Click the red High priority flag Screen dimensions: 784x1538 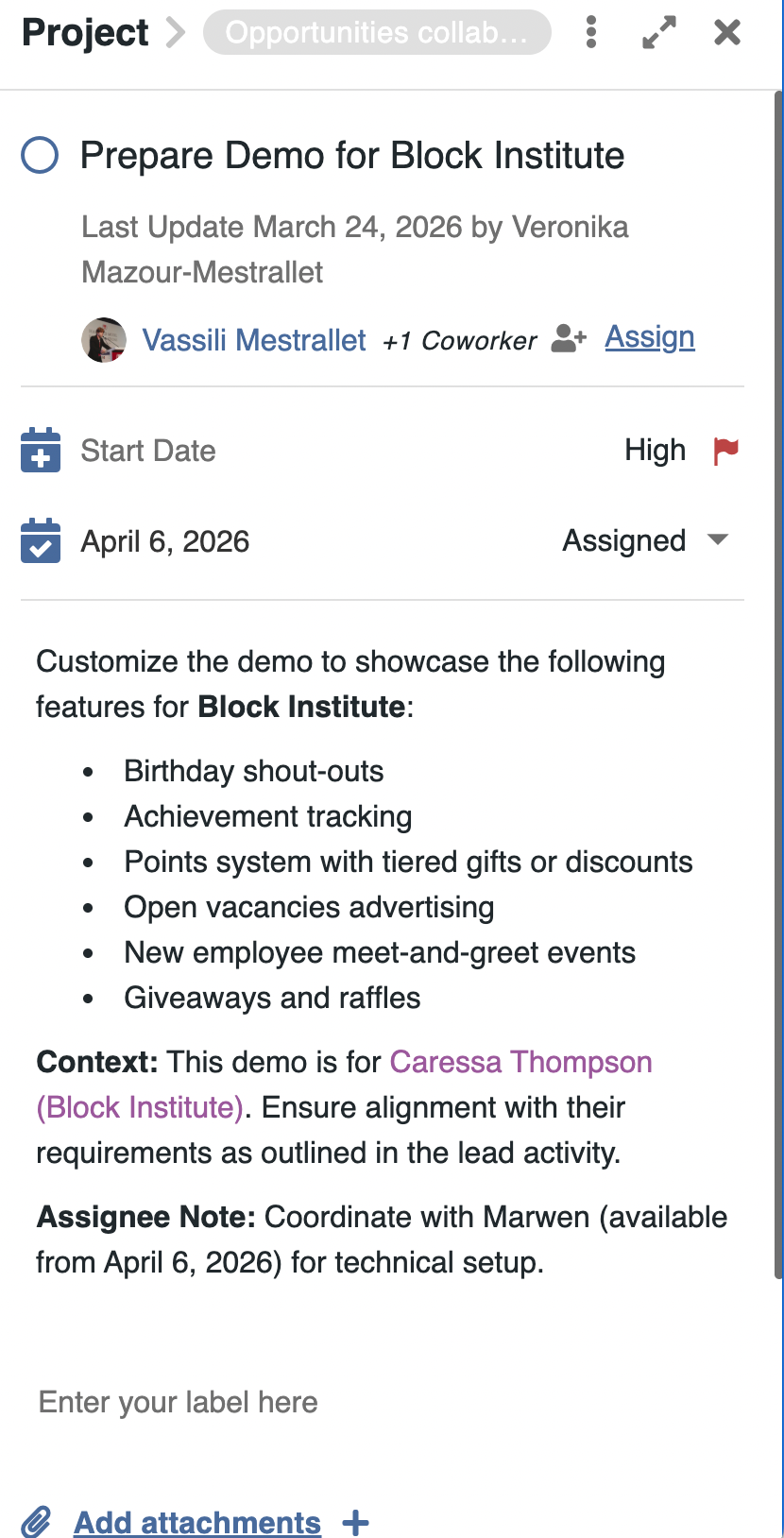pyautogui.click(x=725, y=451)
